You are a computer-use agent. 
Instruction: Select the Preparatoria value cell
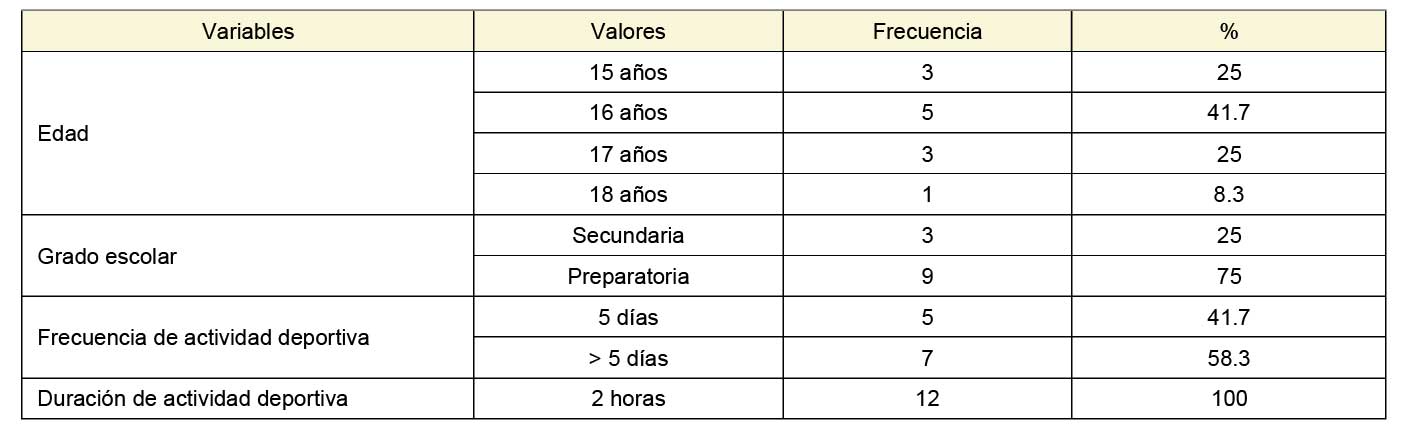click(x=628, y=276)
